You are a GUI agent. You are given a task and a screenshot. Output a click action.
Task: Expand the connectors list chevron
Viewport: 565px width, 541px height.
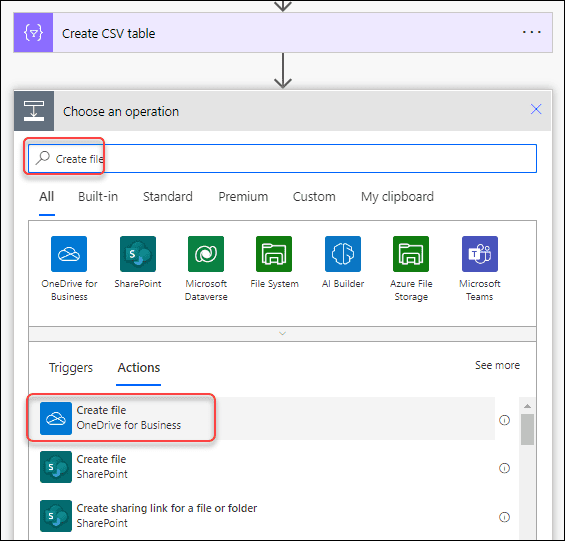click(282, 333)
